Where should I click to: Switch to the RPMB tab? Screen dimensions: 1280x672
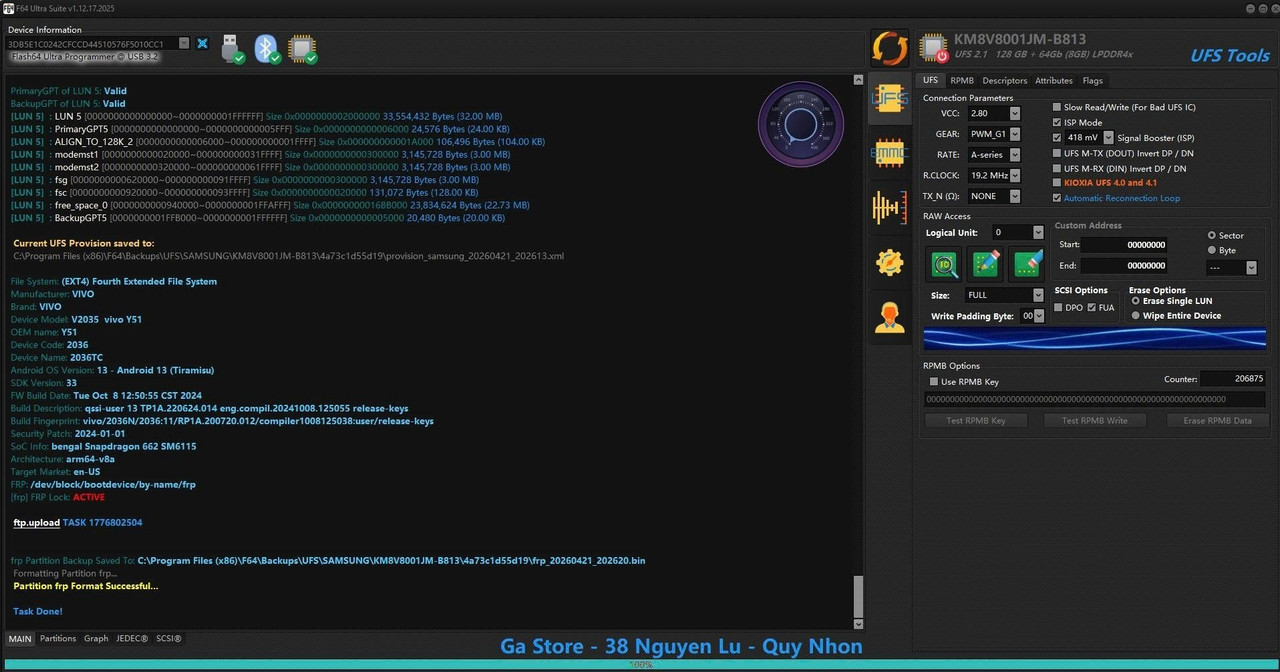pos(962,80)
